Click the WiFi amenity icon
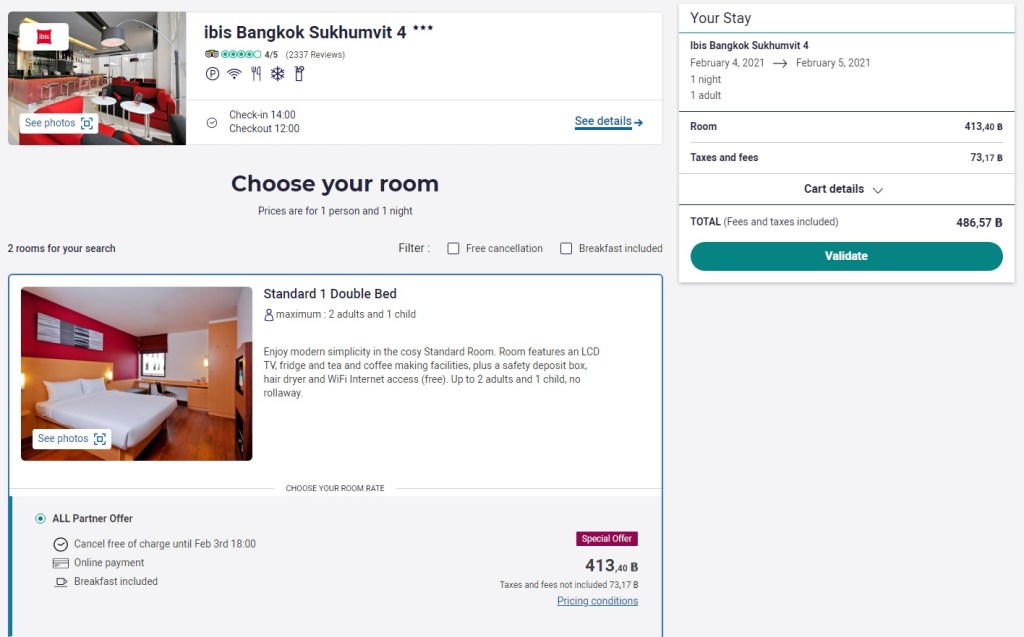Viewport: 1024px width, 637px height. [x=234, y=73]
